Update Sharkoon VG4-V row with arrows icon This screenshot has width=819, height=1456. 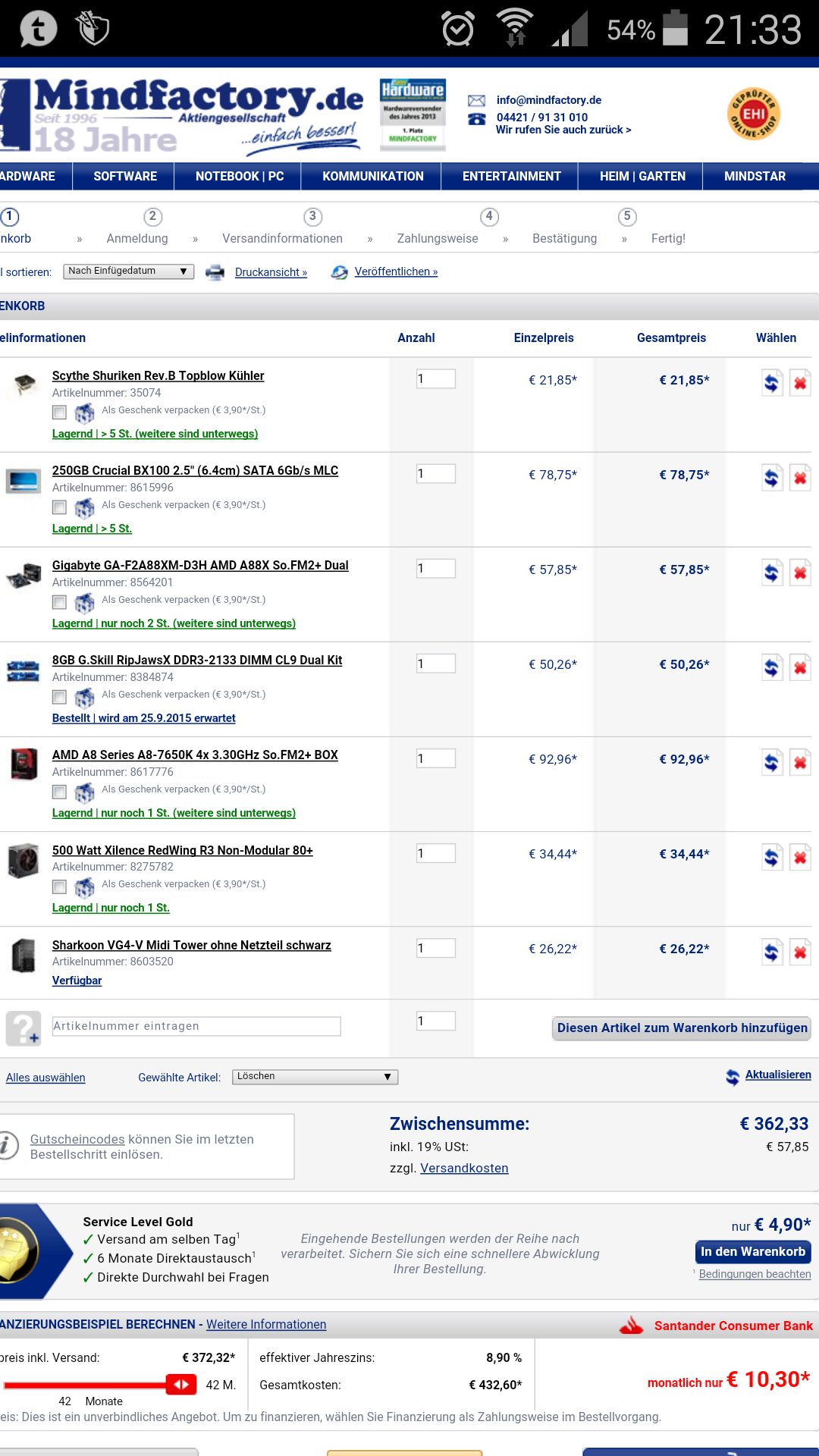point(772,952)
